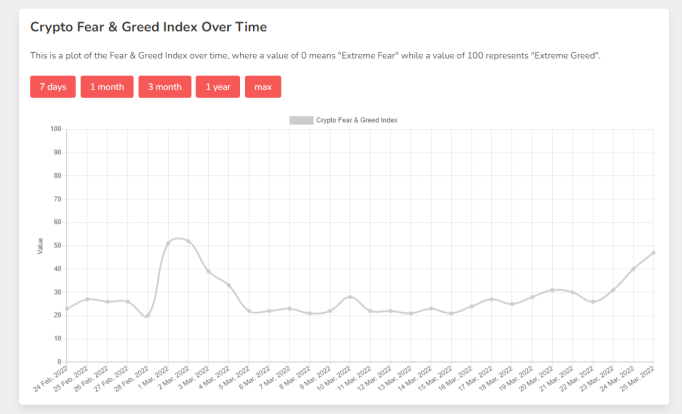Click the data point for 5 Mar, 2022
The width and height of the screenshot is (682, 414).
(249, 311)
